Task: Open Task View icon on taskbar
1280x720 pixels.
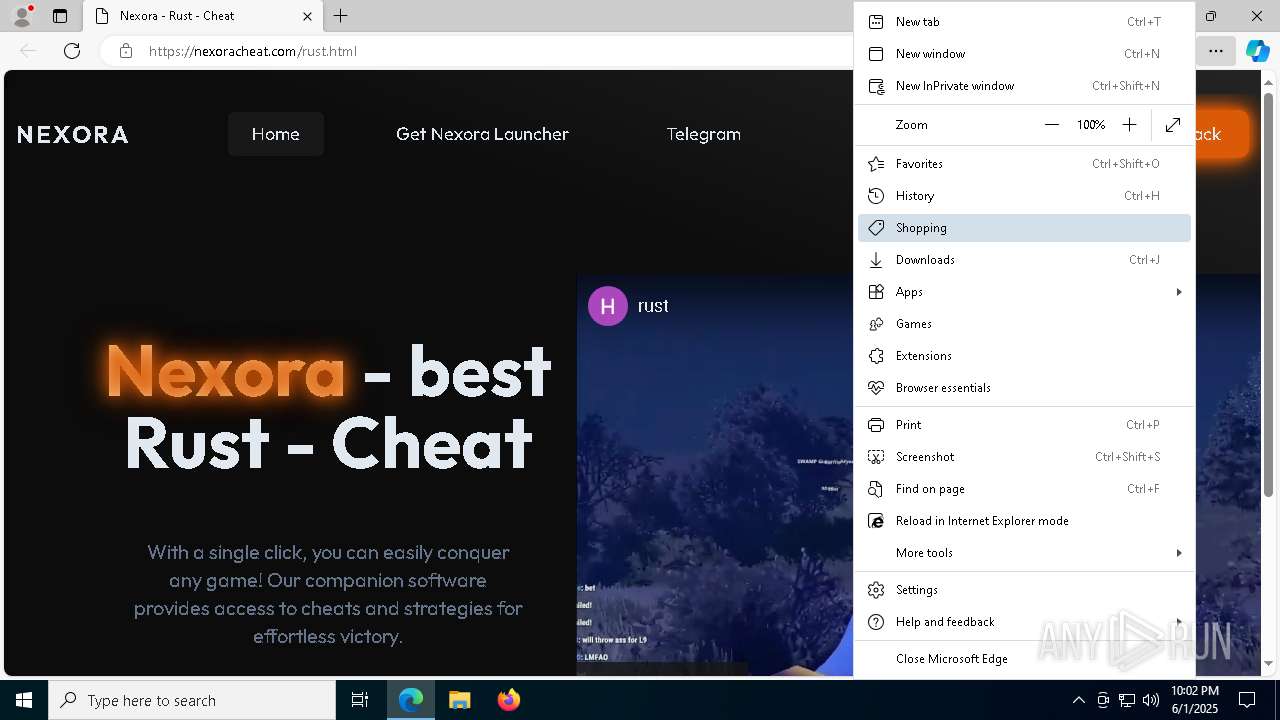Action: tap(360, 700)
